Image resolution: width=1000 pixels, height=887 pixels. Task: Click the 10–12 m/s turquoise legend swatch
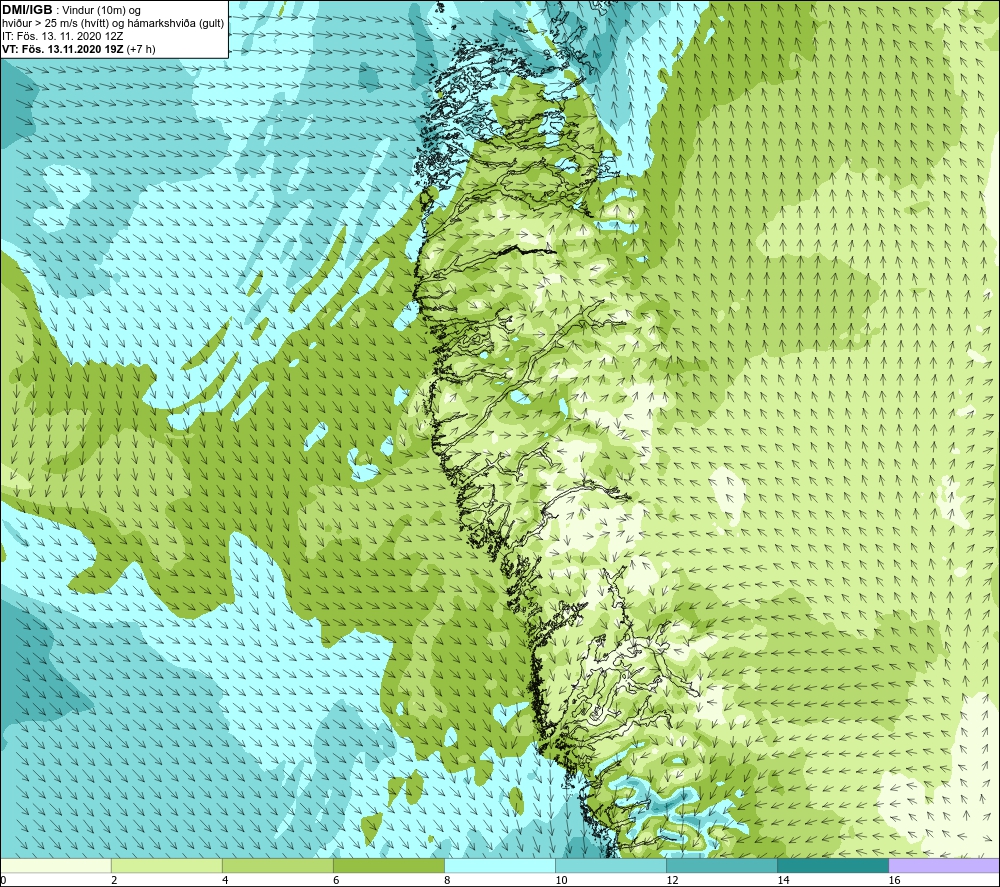click(x=611, y=865)
